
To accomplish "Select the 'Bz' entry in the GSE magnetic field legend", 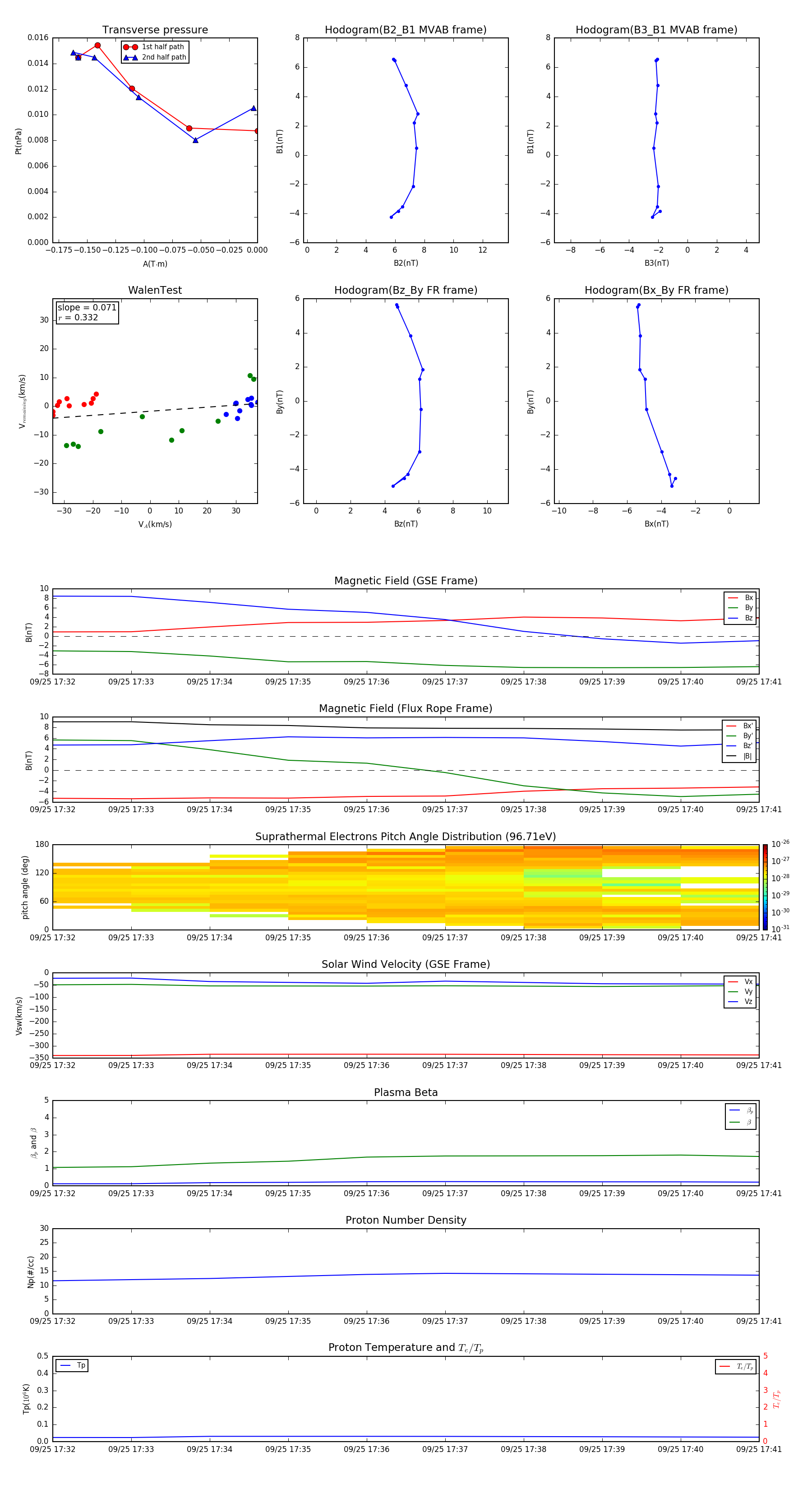I will (x=740, y=618).
